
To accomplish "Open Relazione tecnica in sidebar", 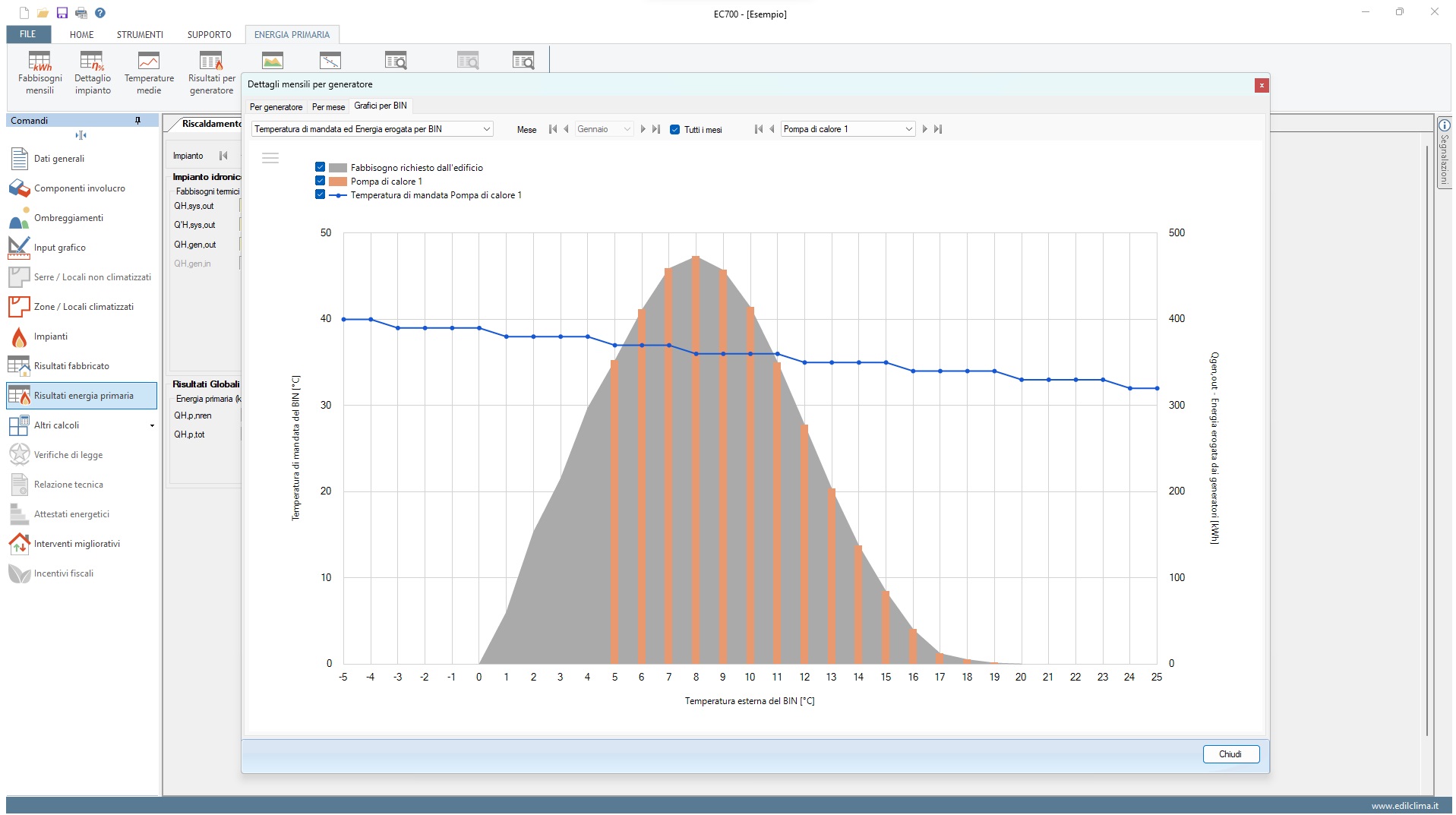I will [81, 485].
